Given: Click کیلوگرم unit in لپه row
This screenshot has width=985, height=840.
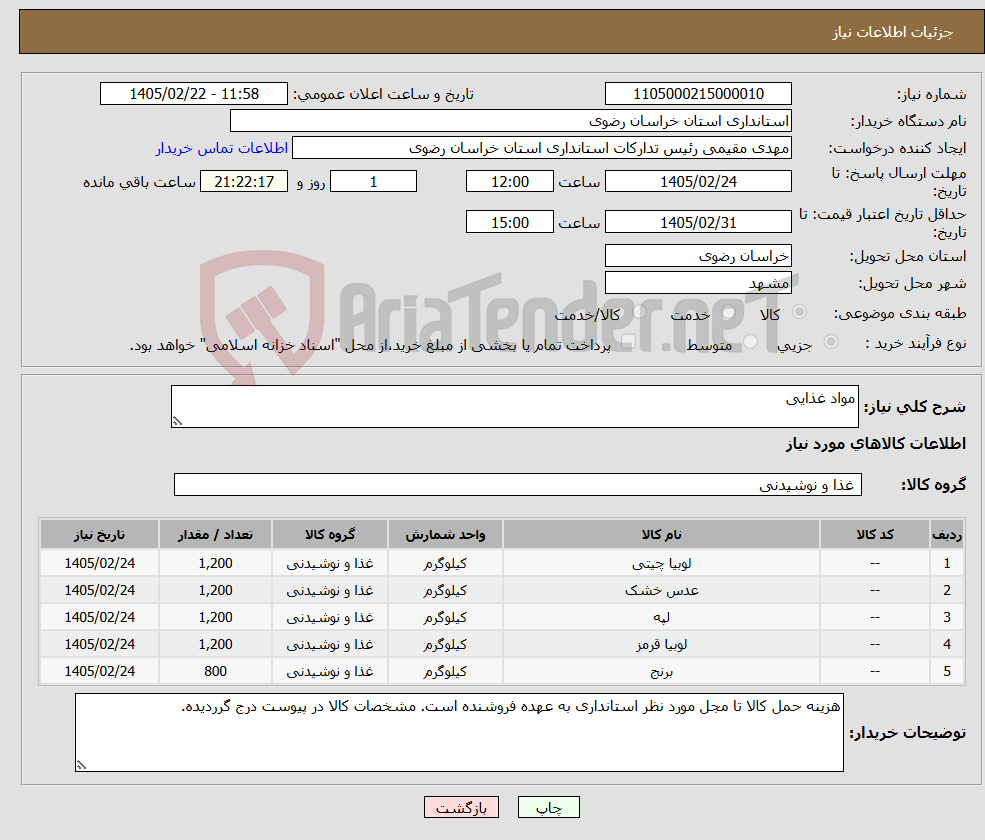Looking at the screenshot, I should tap(445, 618).
